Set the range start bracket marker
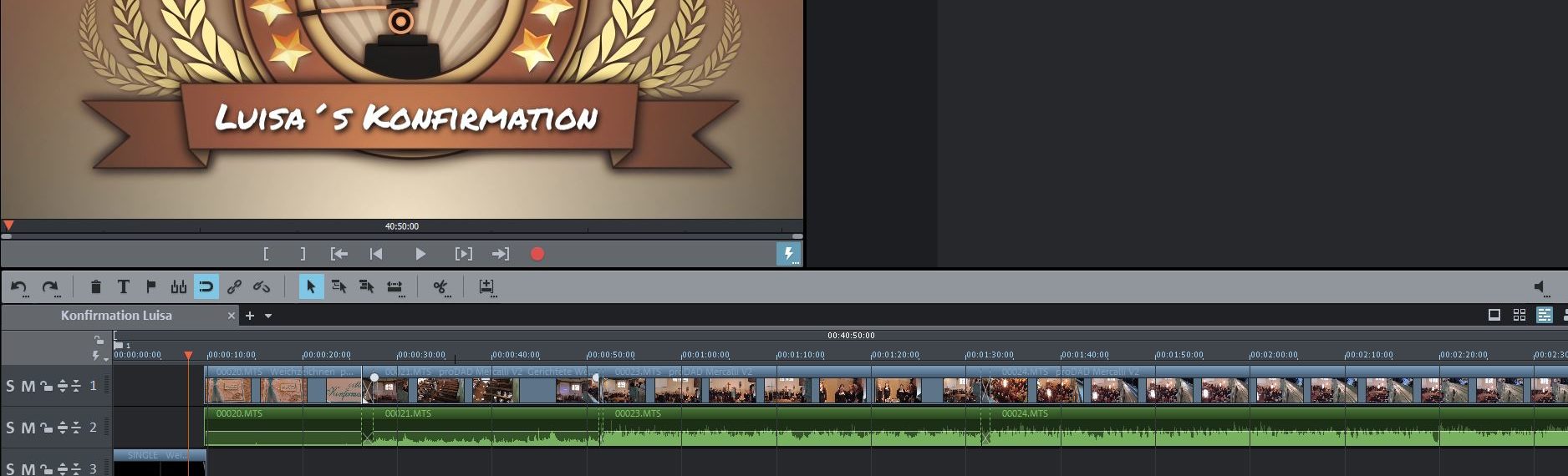This screenshot has width=1568, height=476. [266, 254]
